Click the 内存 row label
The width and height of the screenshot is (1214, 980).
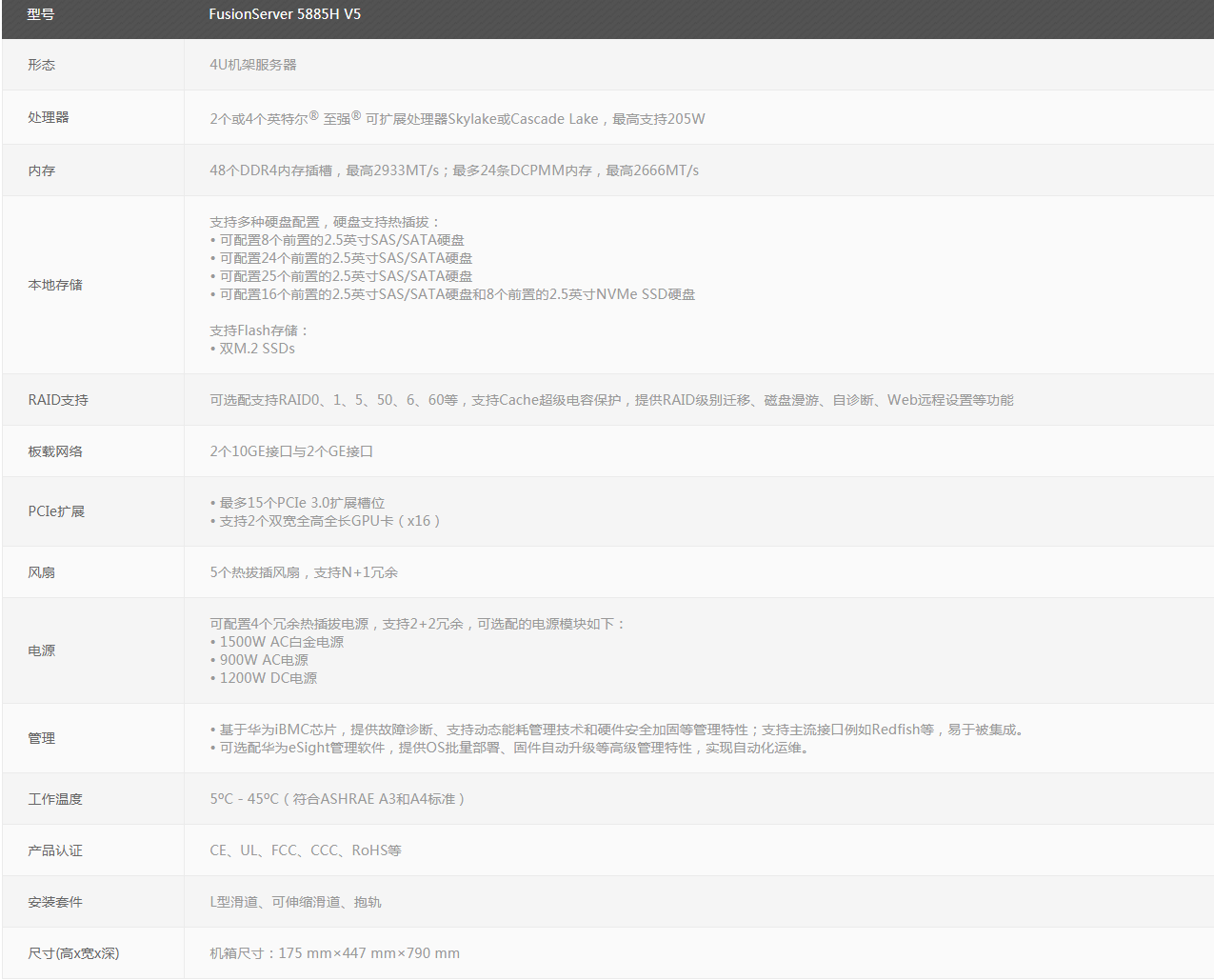[x=41, y=170]
